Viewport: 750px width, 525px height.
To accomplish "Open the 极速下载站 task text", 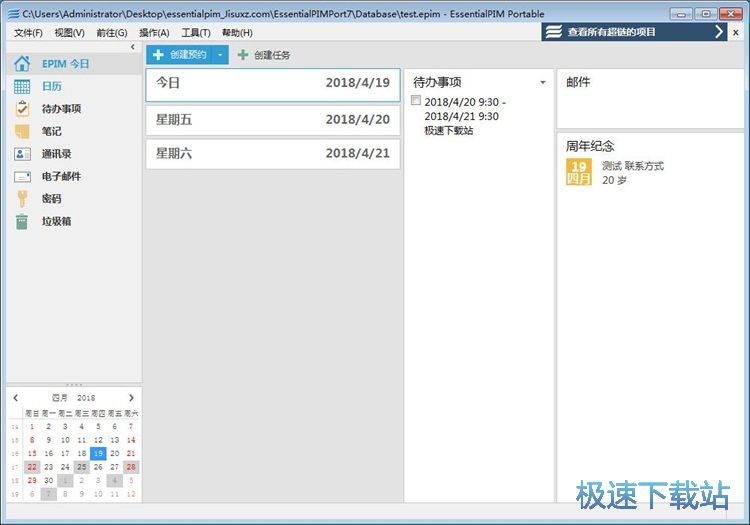I will [x=449, y=131].
